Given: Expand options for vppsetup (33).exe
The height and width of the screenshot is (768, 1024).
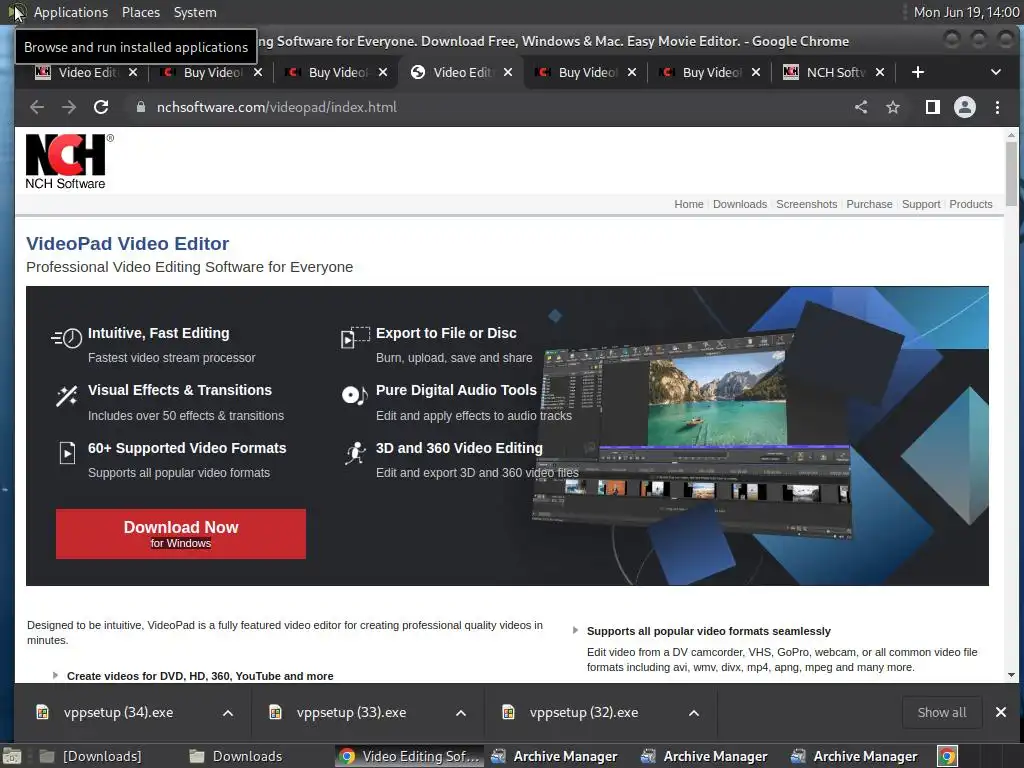Looking at the screenshot, I should click(461, 712).
